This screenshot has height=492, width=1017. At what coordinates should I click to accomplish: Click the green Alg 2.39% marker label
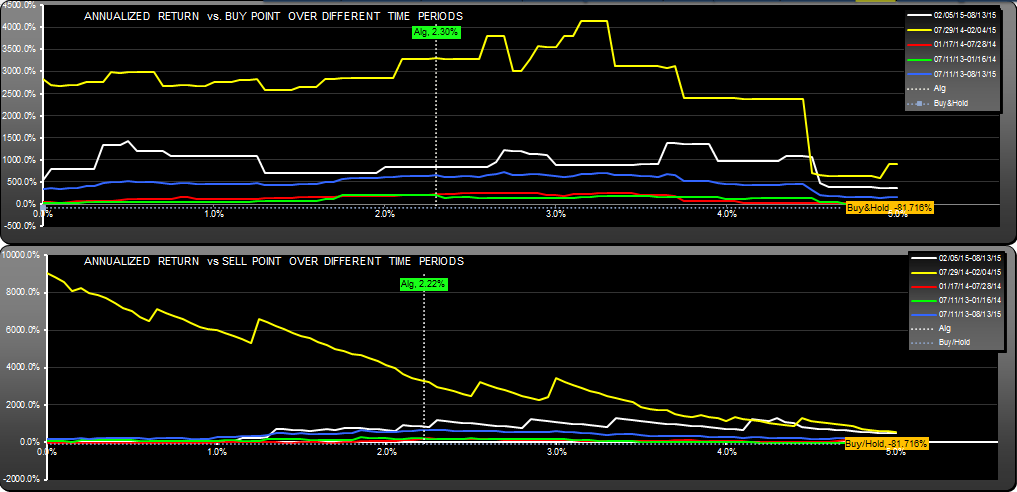click(436, 32)
